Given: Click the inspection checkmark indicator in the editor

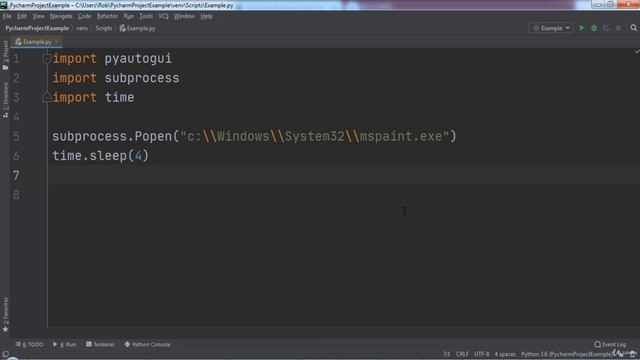Looking at the screenshot, I should coord(636,51).
